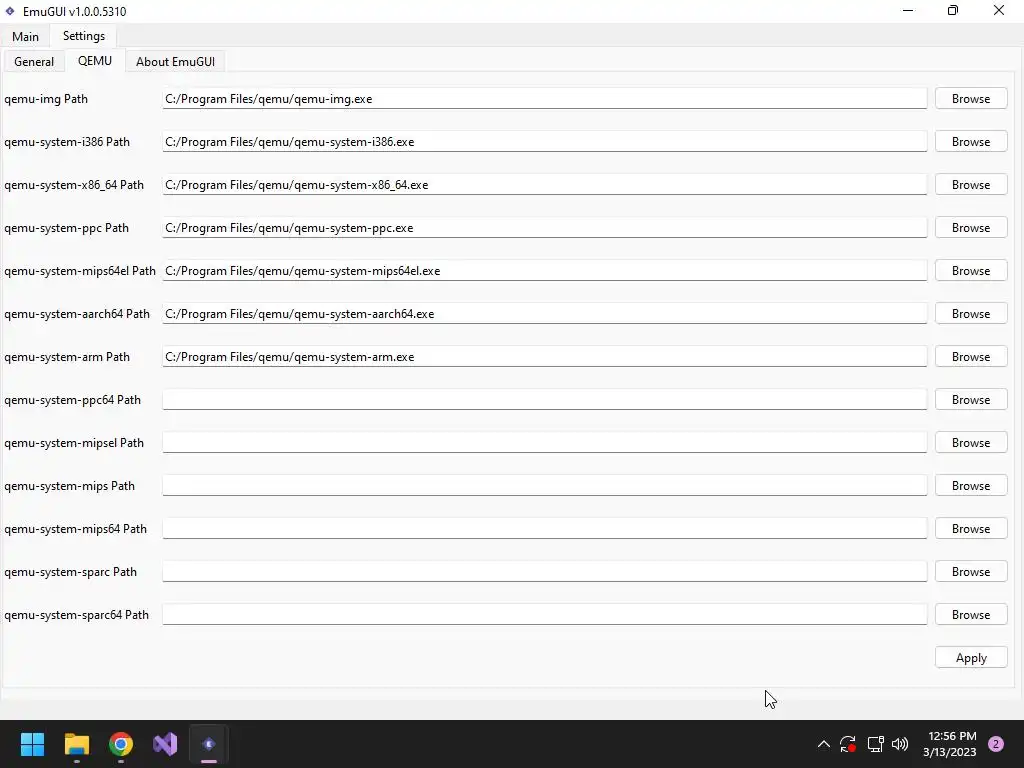Browse for qemu-system-mipsel path

click(x=970, y=443)
